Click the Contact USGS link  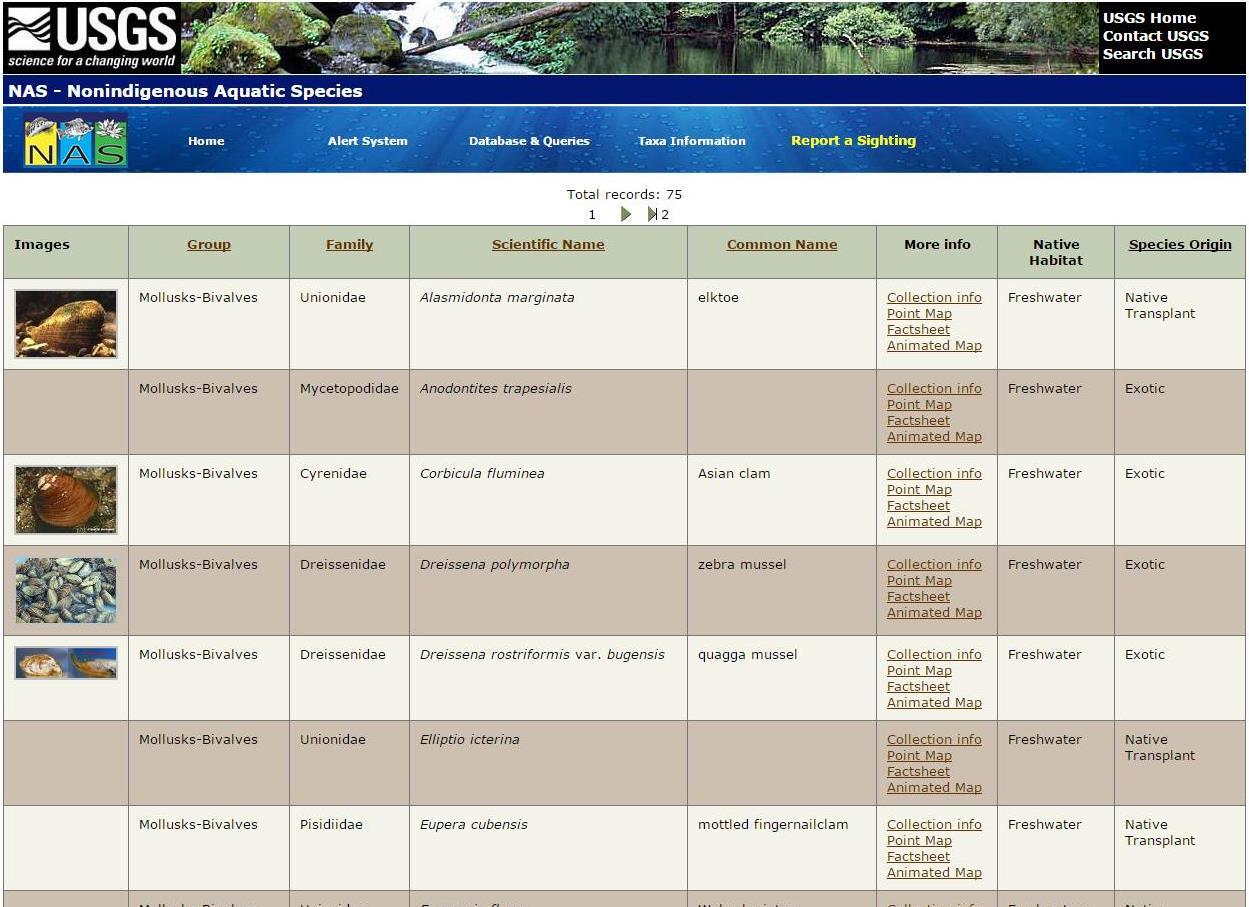click(x=1155, y=36)
